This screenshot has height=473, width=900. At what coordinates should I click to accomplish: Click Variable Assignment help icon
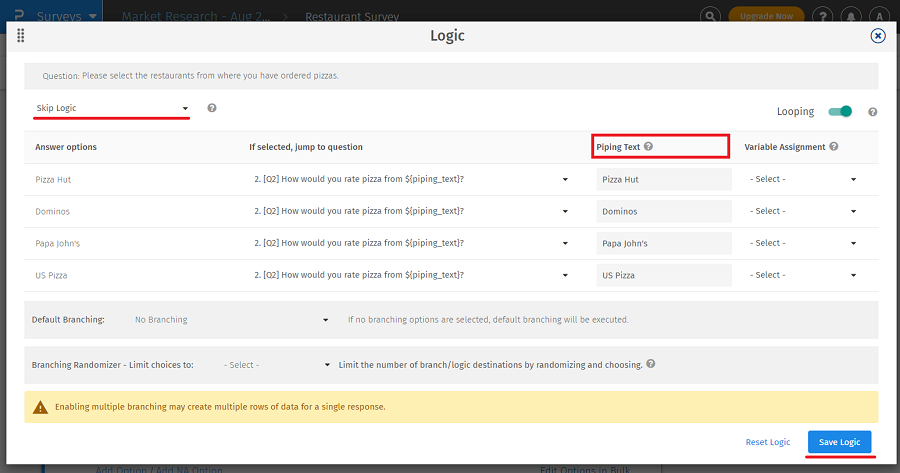(x=834, y=147)
